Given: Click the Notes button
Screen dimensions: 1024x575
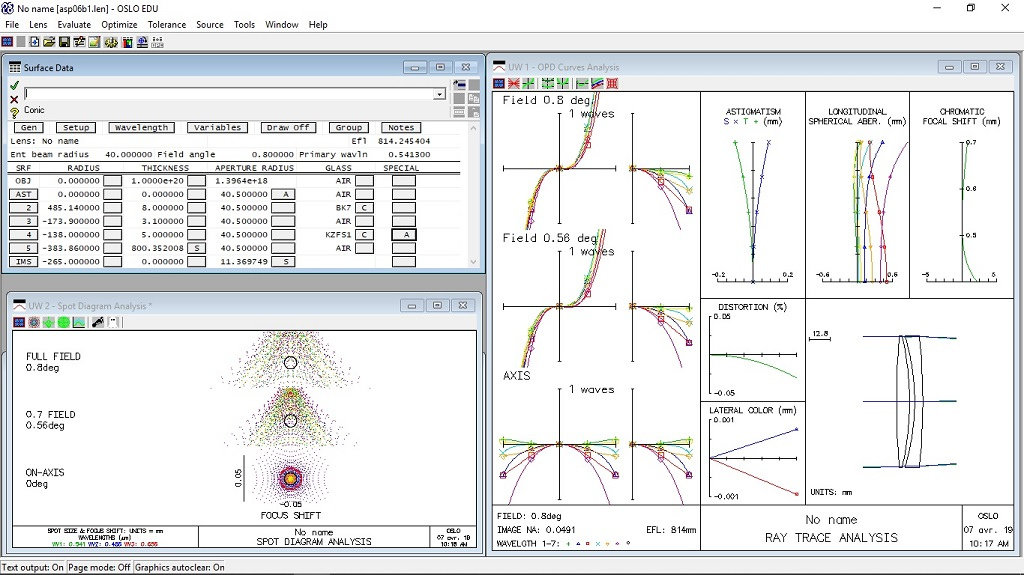Looking at the screenshot, I should point(401,127).
